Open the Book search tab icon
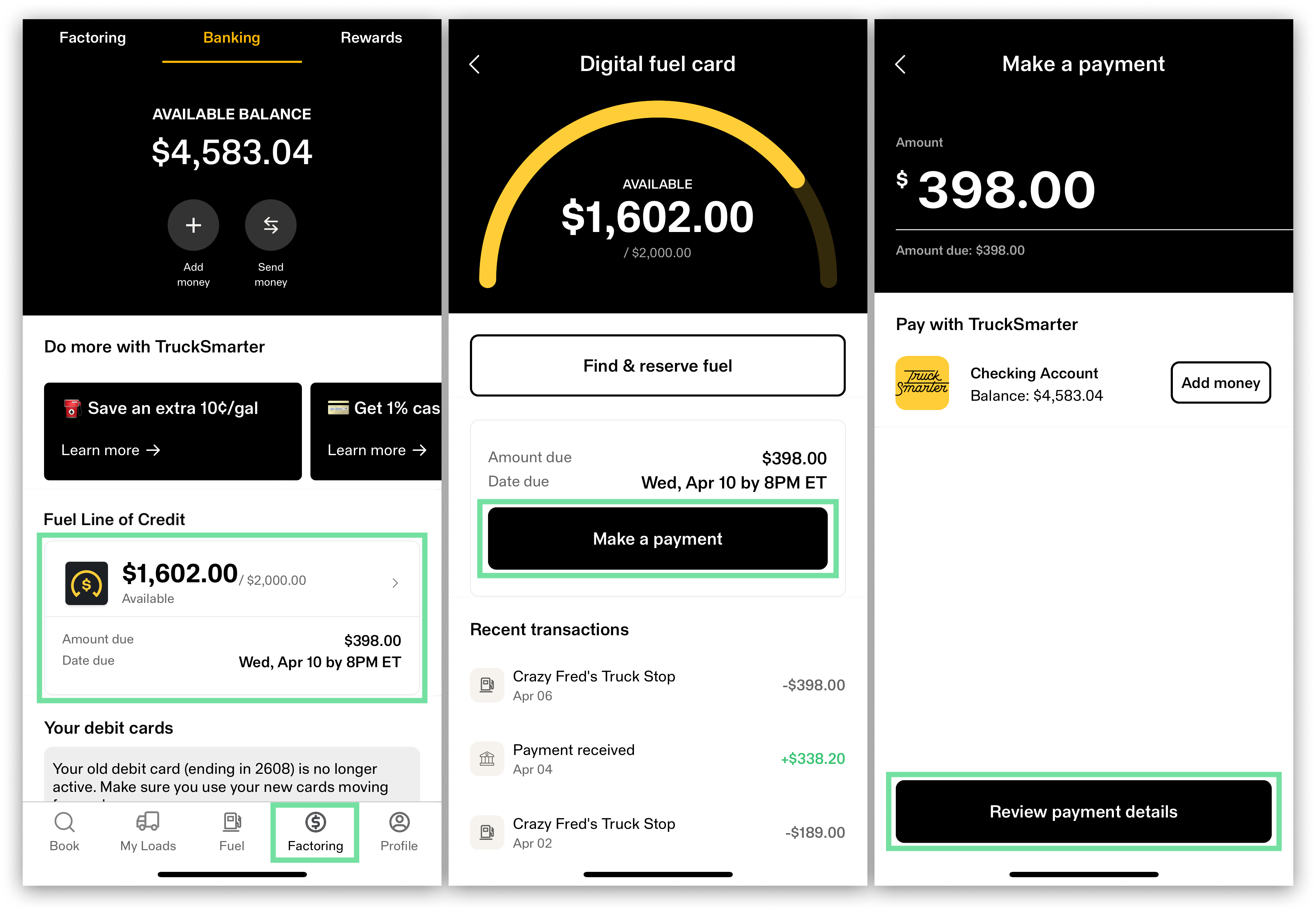 coord(64,822)
